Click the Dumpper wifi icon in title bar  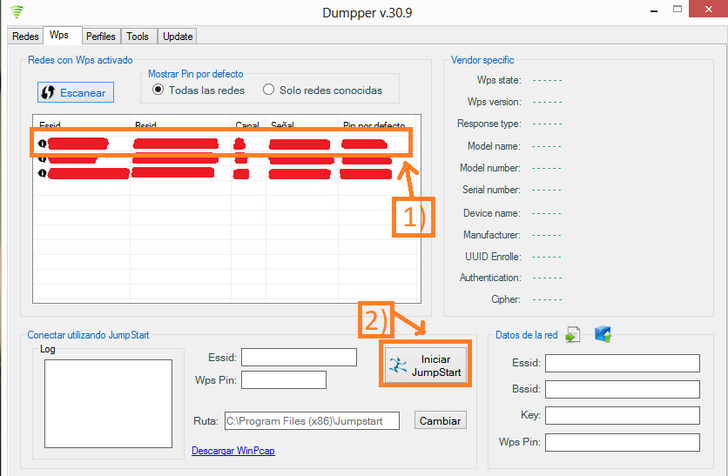click(16, 11)
